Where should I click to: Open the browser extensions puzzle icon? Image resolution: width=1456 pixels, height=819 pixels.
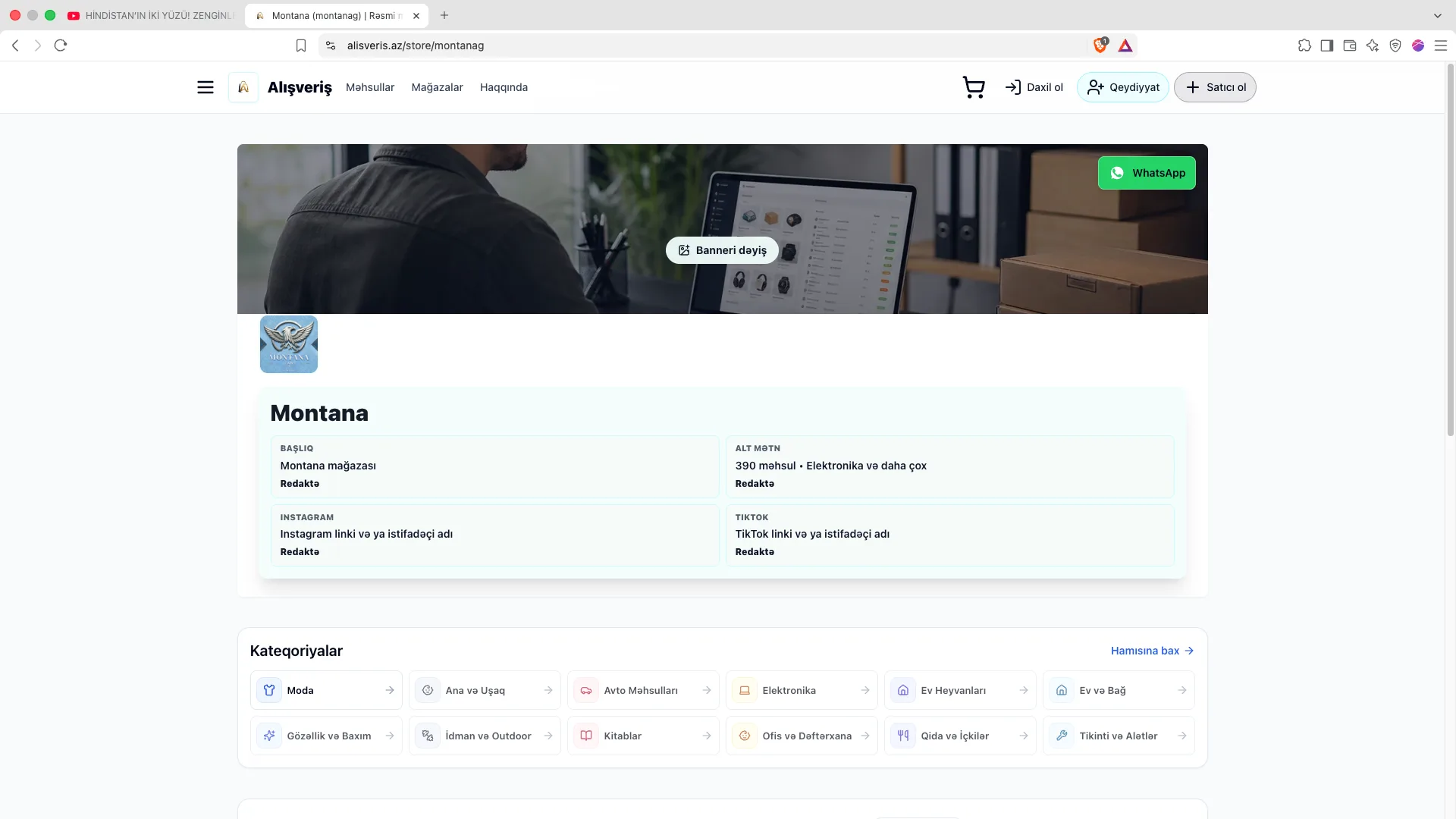point(1304,45)
